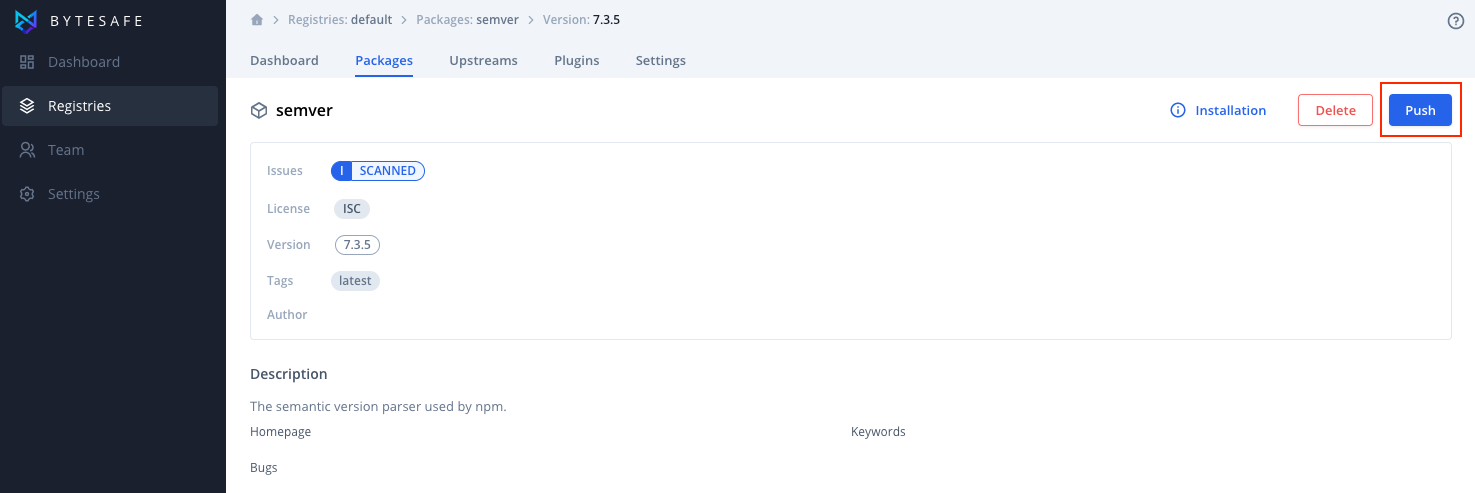Image resolution: width=1475 pixels, height=493 pixels.
Task: Click the Tags label
Action: 280,281
